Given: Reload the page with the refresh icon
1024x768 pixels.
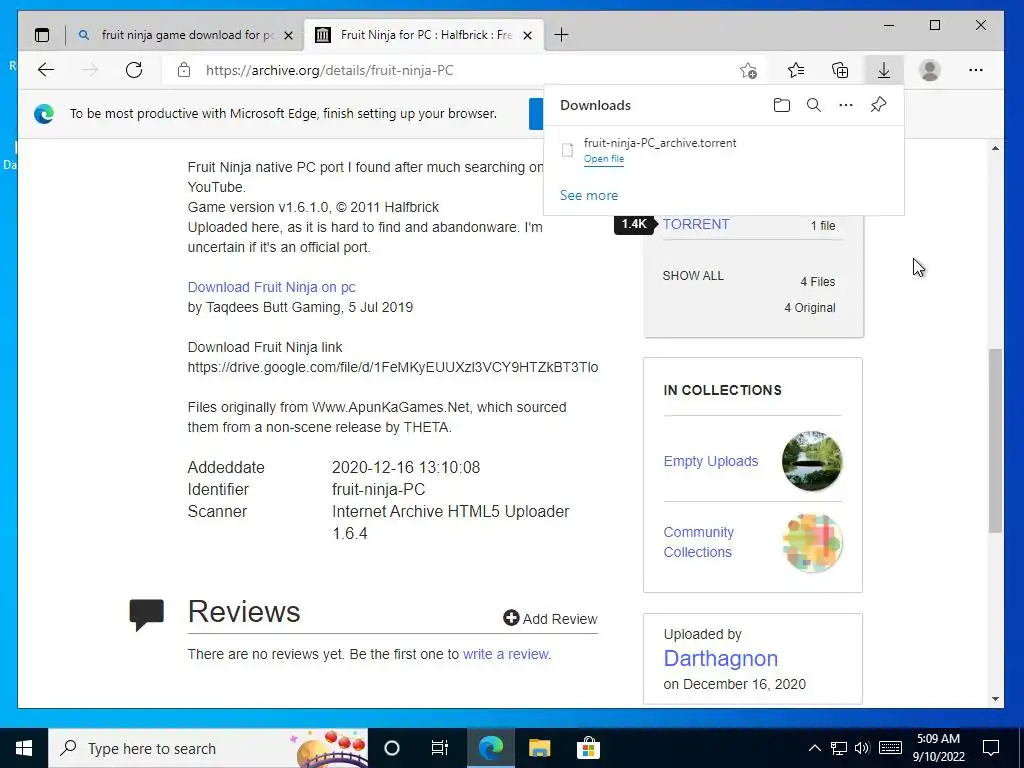Looking at the screenshot, I should 134,70.
